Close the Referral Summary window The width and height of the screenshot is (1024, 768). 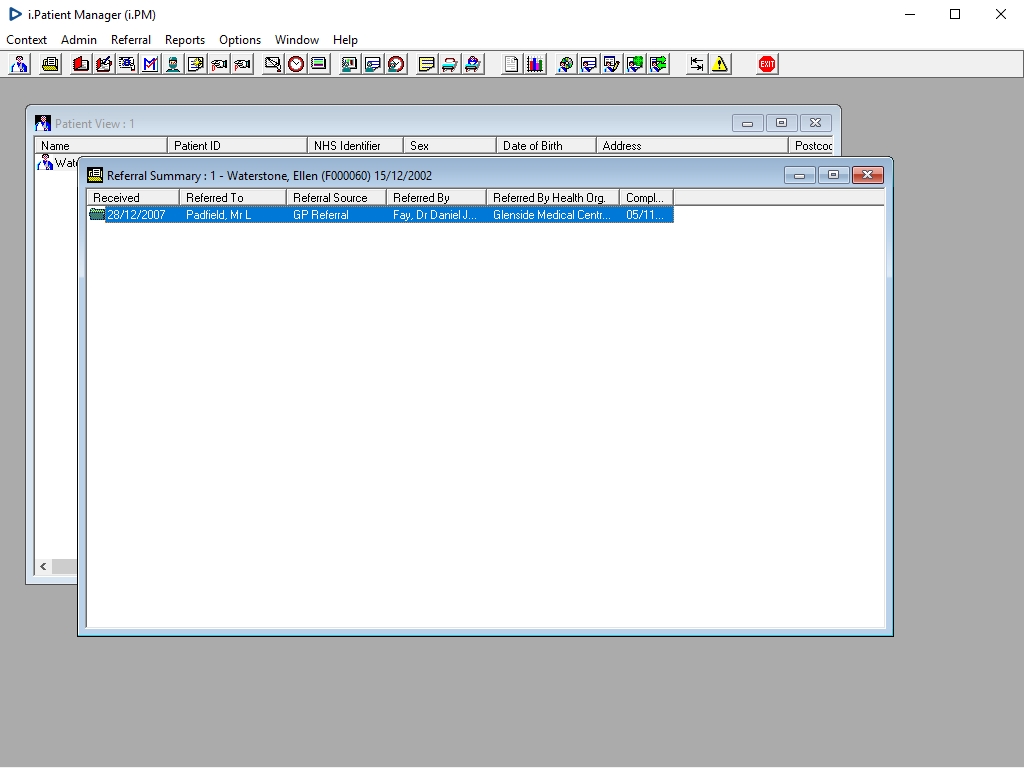[x=867, y=174]
